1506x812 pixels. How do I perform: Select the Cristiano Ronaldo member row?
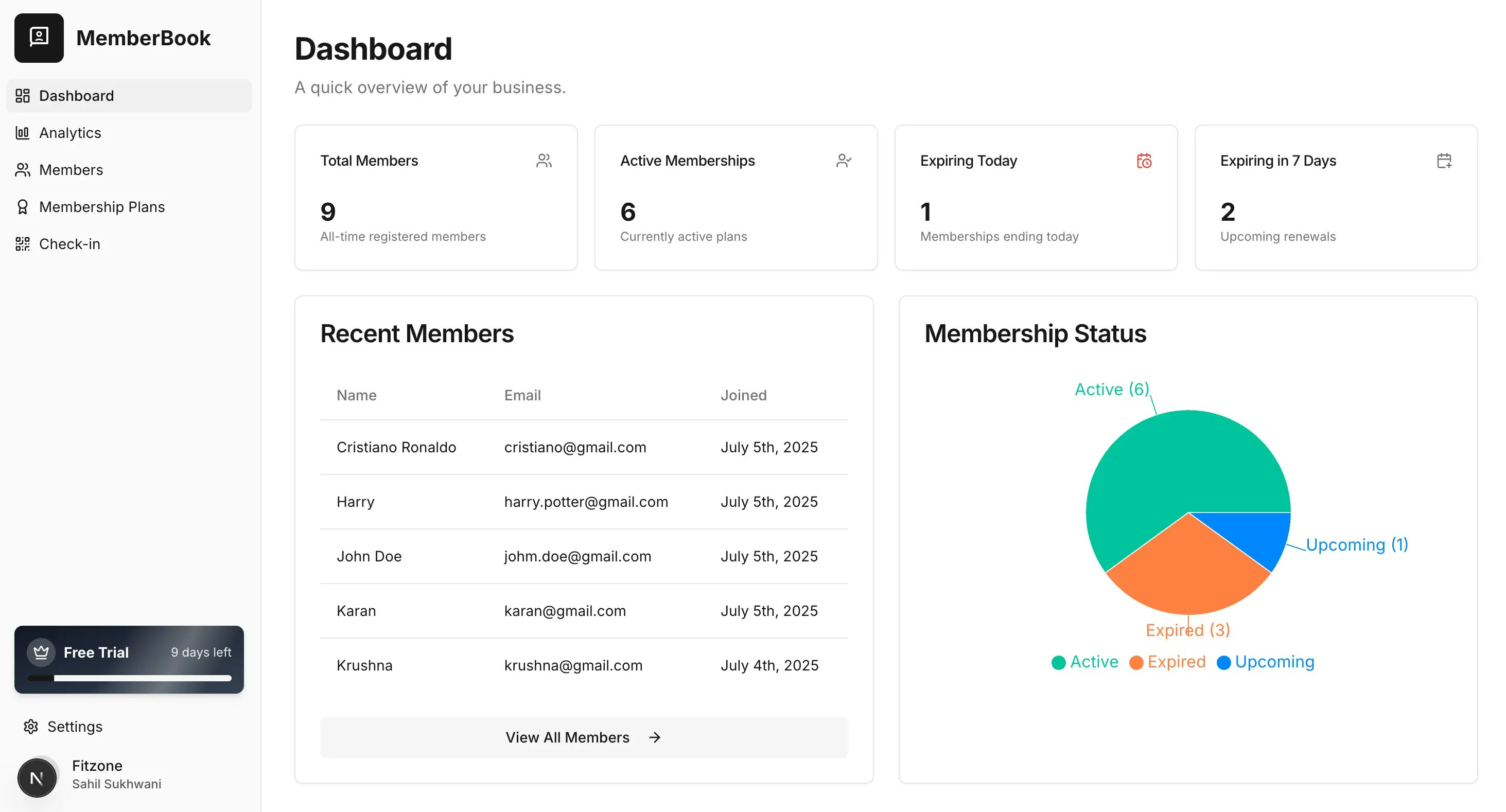tap(584, 447)
